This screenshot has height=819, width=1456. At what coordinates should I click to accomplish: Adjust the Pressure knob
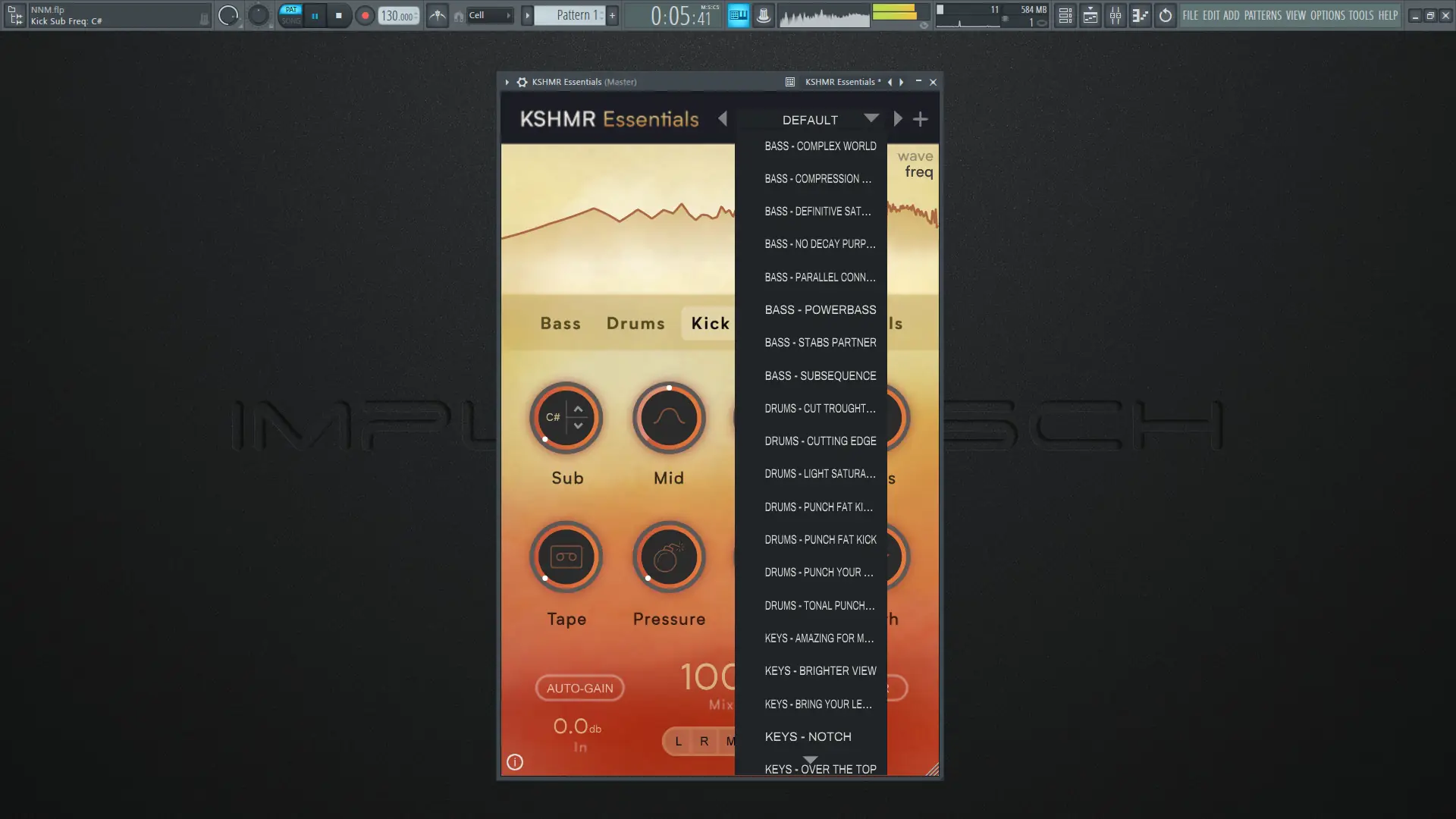pos(669,557)
